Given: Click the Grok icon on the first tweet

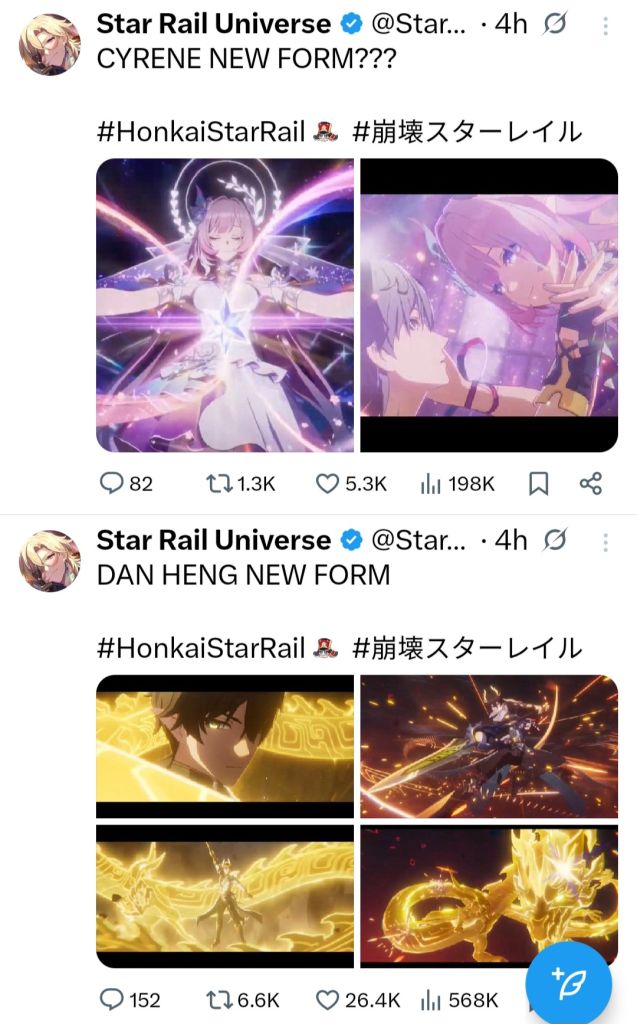Looking at the screenshot, I should [555, 24].
